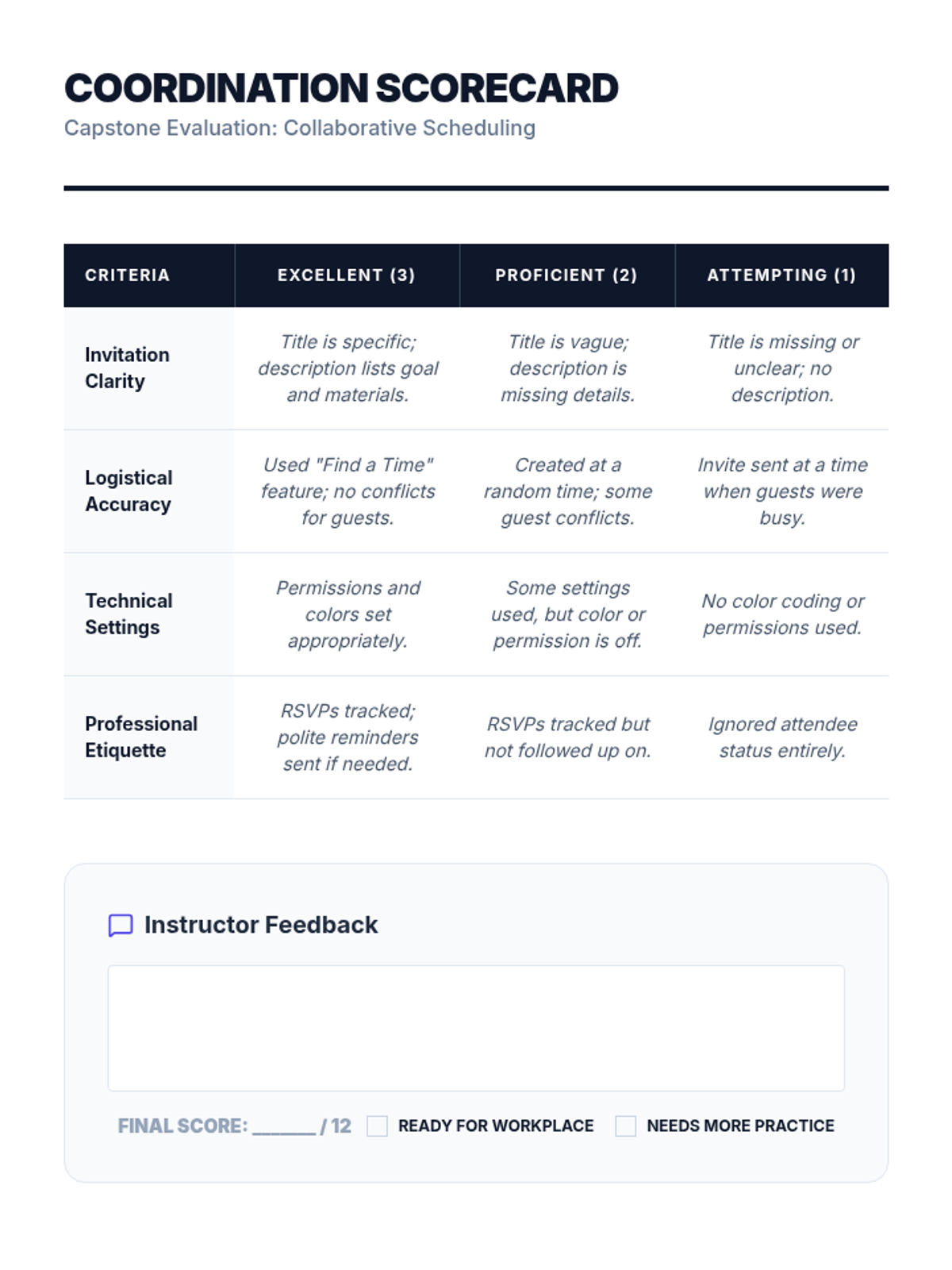Screen dimensions: 952x1270
Task: Check the Ready for Workplace checkbox
Action: coord(378,1126)
